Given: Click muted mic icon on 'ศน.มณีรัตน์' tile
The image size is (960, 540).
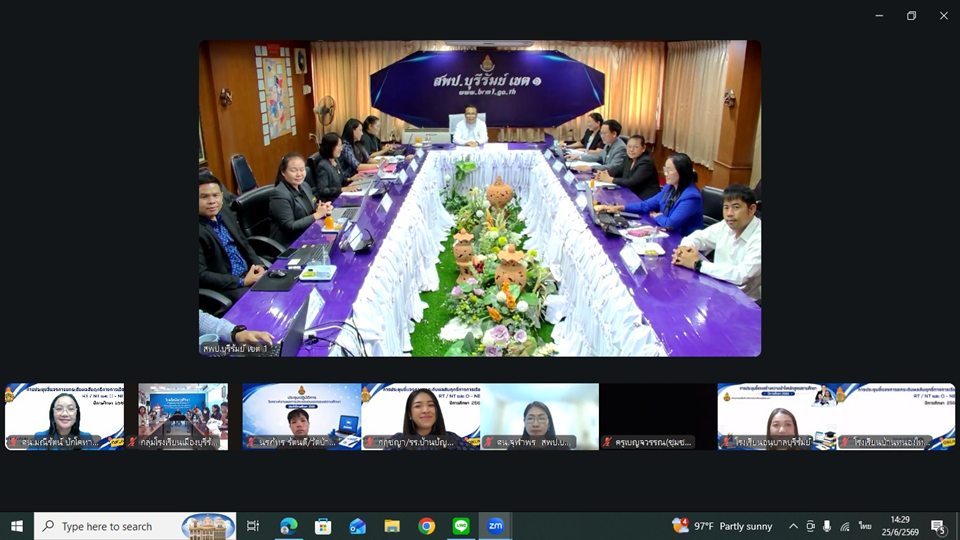Looking at the screenshot, I should click(13, 441).
